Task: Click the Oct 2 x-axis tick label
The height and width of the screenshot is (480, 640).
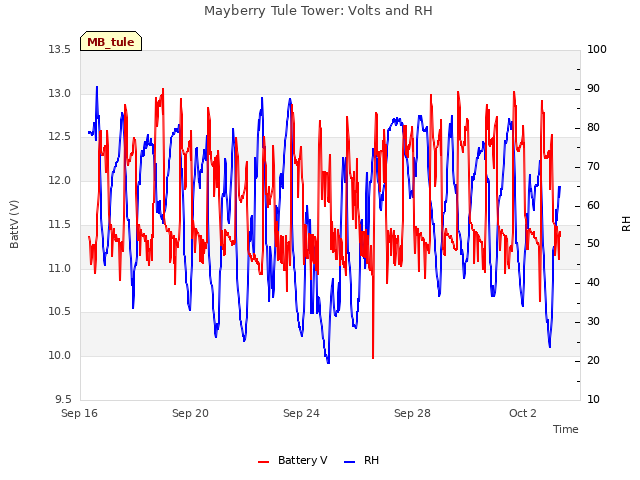Action: [x=523, y=413]
